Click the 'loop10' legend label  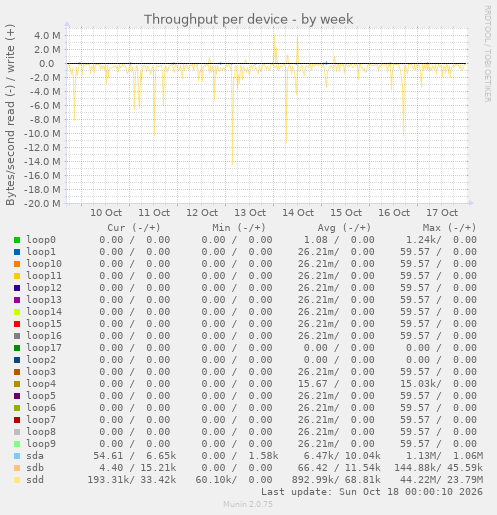44,264
